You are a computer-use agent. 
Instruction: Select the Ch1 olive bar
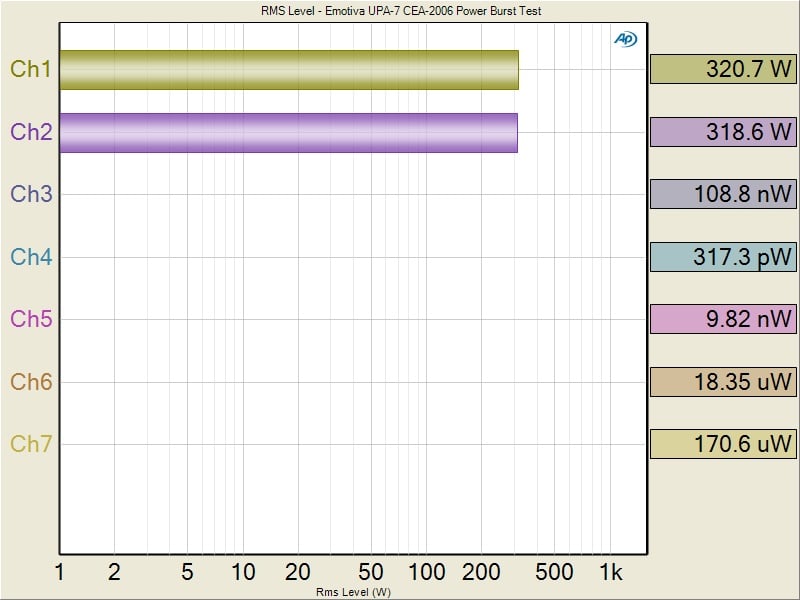click(x=288, y=70)
